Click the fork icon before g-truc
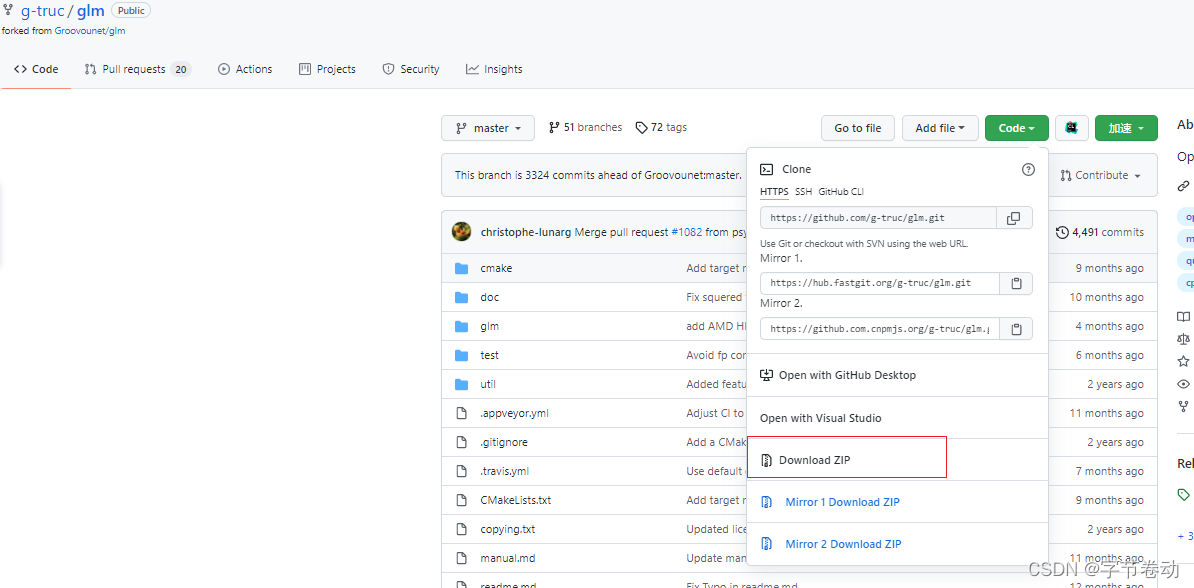Screen dimensions: 1194x588 click(x=8, y=10)
